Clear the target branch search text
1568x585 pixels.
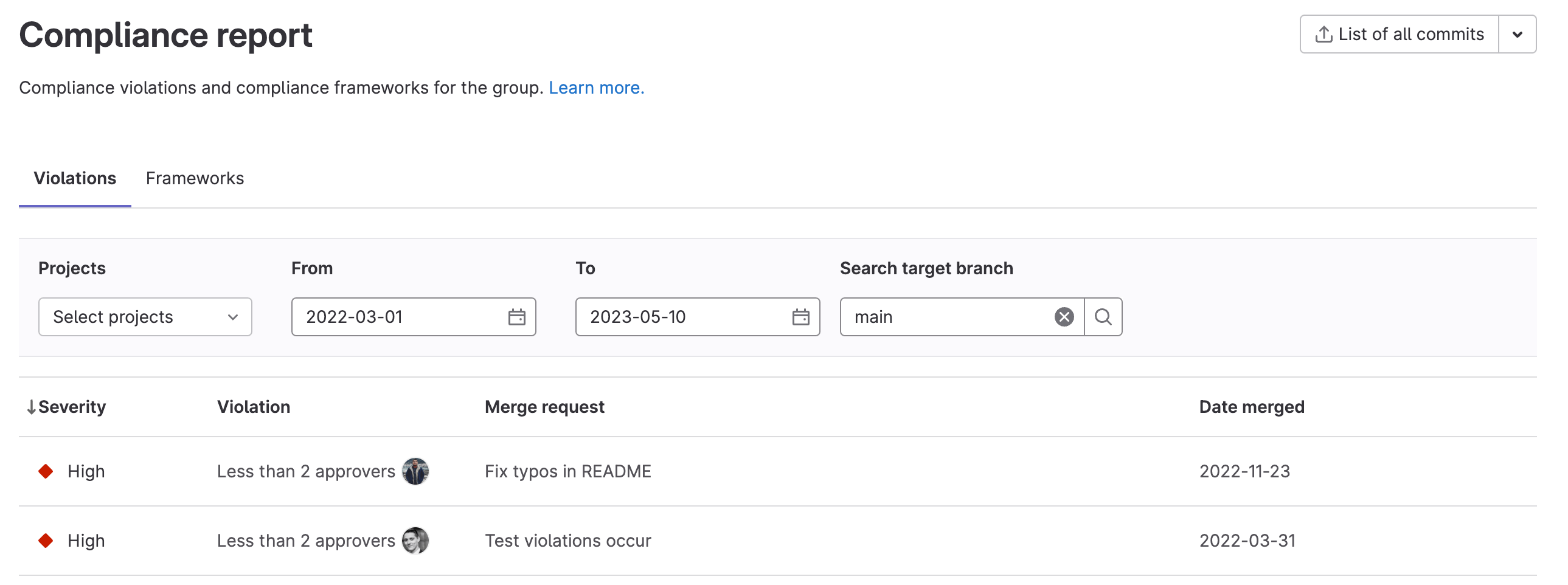tap(1063, 317)
